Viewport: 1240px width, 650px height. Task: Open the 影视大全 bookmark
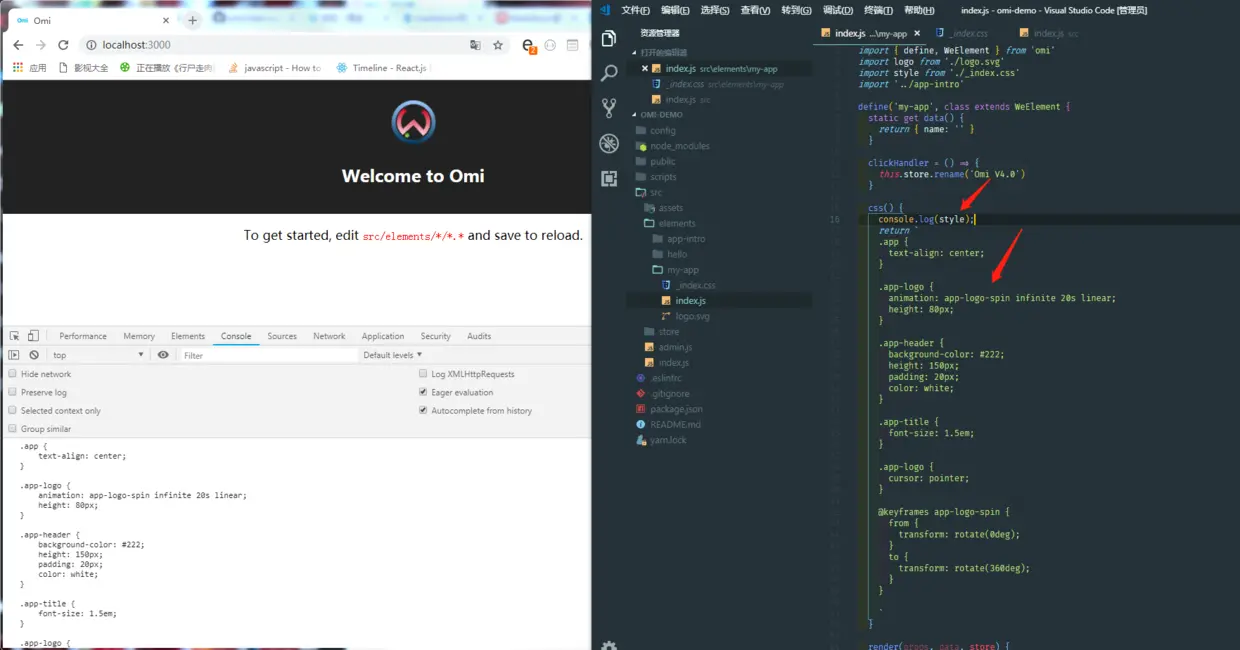click(84, 68)
